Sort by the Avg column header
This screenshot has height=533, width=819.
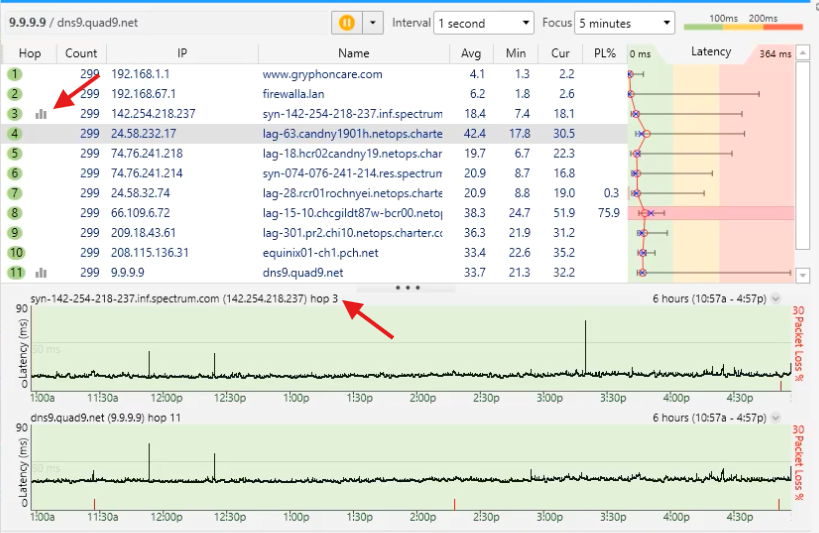coord(471,53)
